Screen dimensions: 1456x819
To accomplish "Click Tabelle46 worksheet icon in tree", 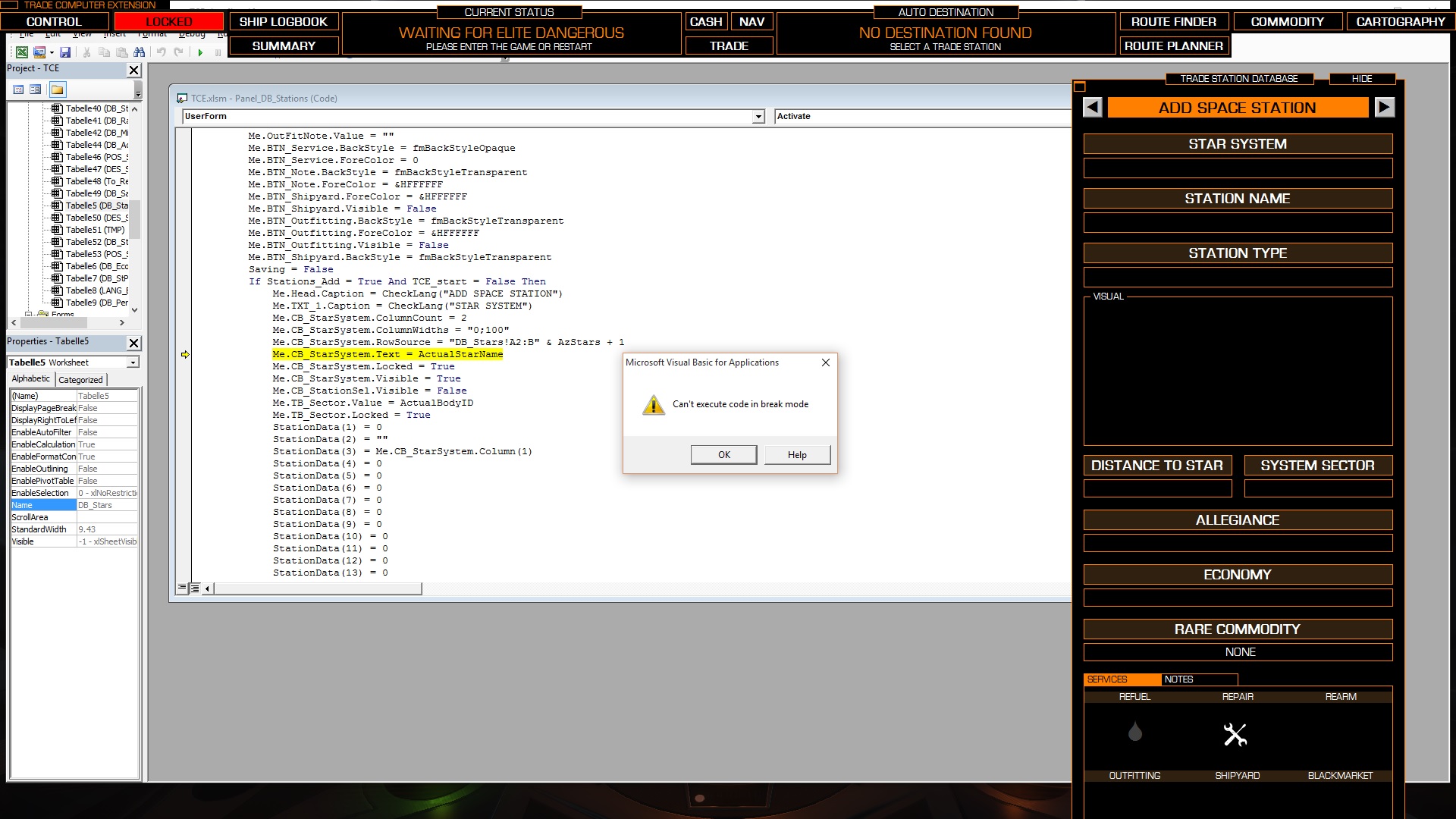I will click(57, 157).
